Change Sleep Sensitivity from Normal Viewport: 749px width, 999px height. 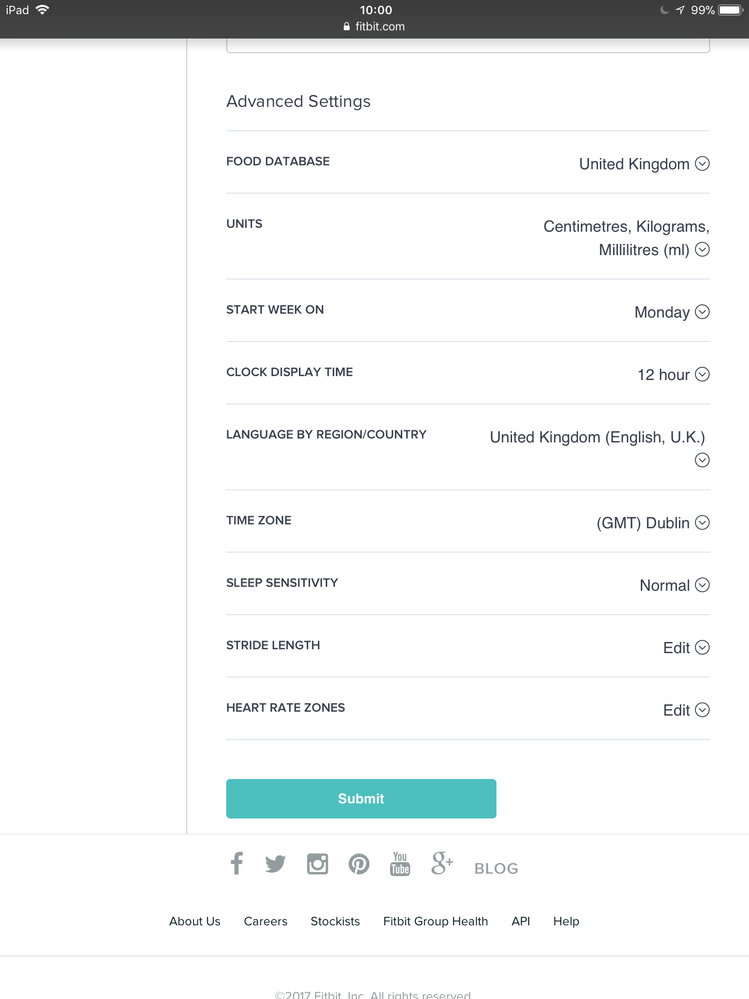click(x=702, y=585)
